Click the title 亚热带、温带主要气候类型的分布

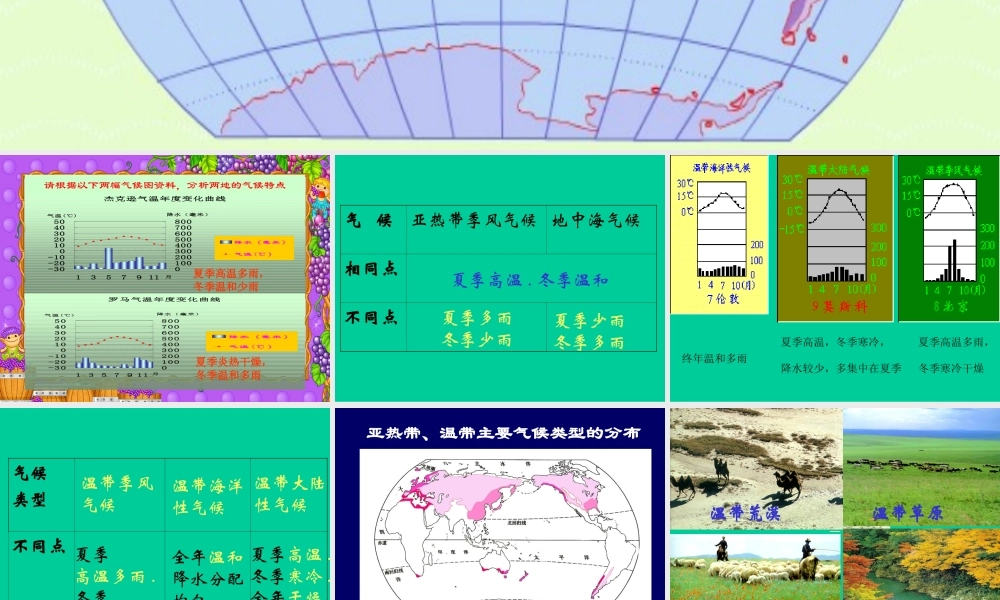(503, 433)
